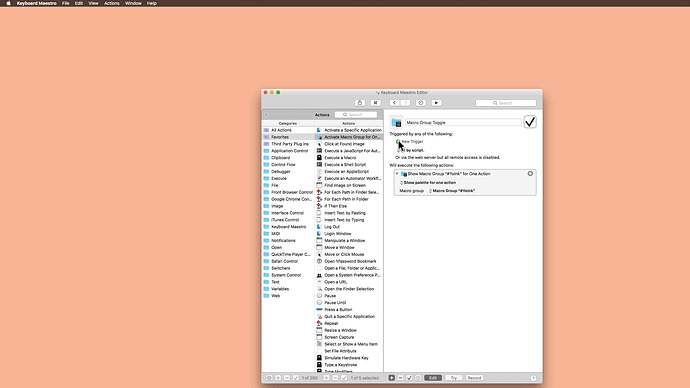690x388 pixels.
Task: Click the Actions panel search field
Action: (356, 114)
